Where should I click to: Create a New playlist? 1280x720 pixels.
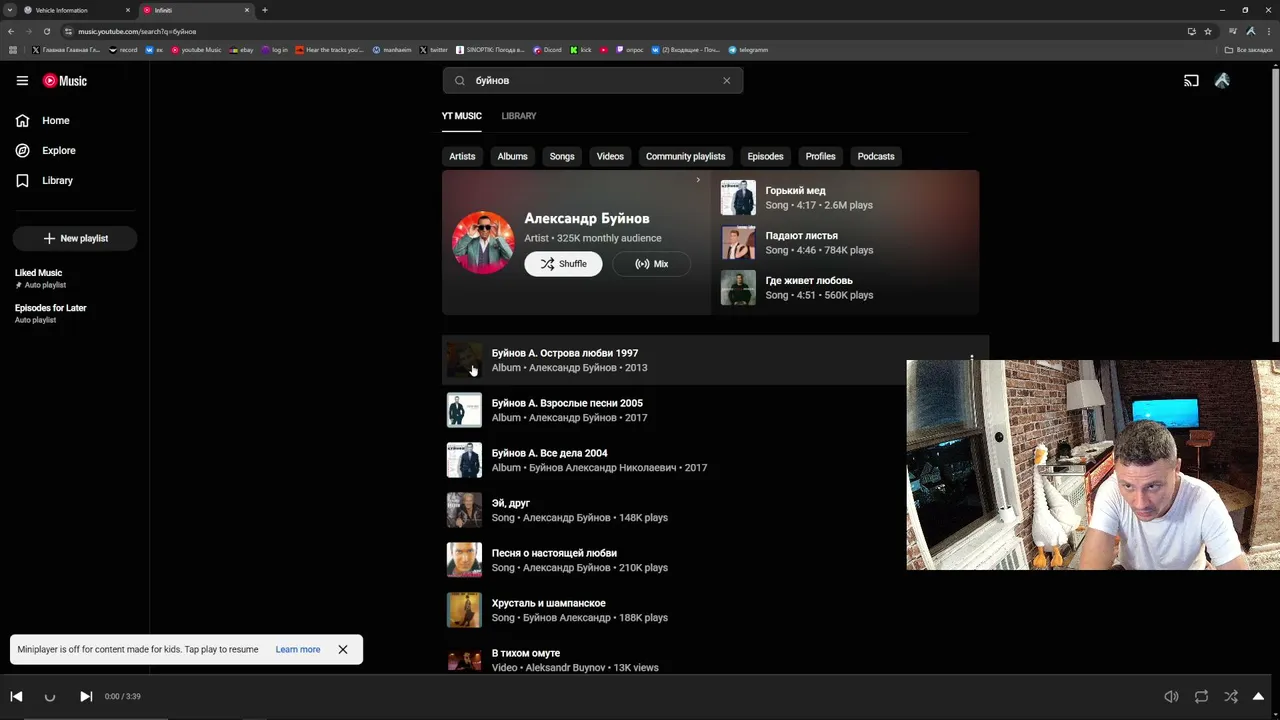[75, 238]
